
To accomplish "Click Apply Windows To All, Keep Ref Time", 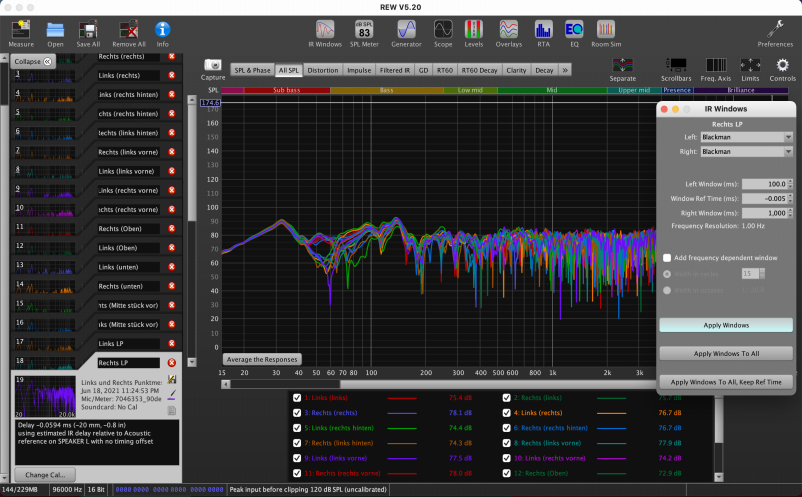I will pos(726,382).
